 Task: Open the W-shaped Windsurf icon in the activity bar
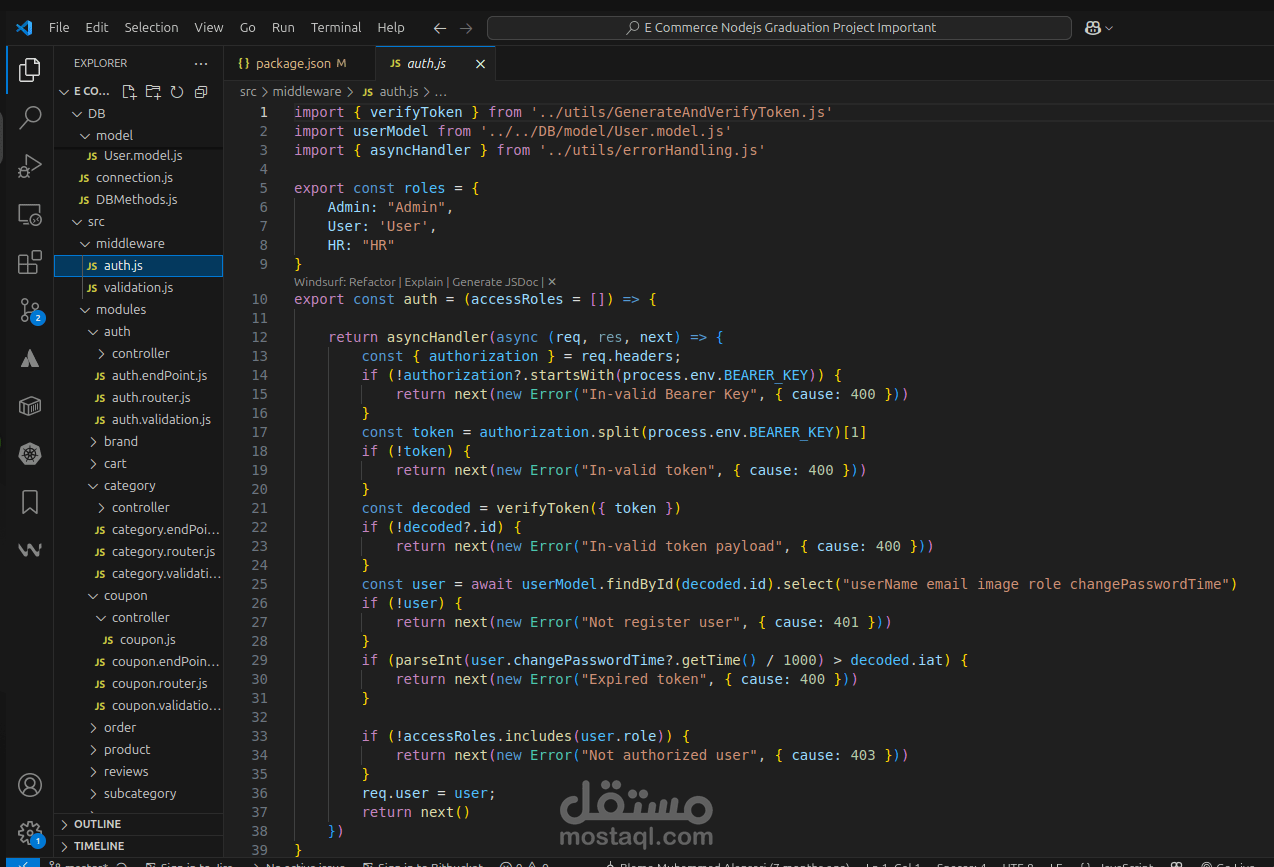[x=30, y=550]
